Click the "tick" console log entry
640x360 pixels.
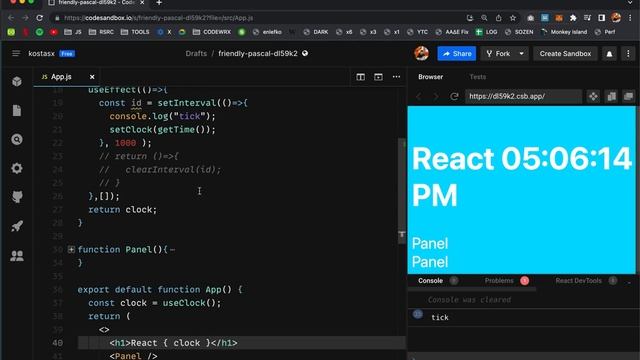[x=440, y=317]
